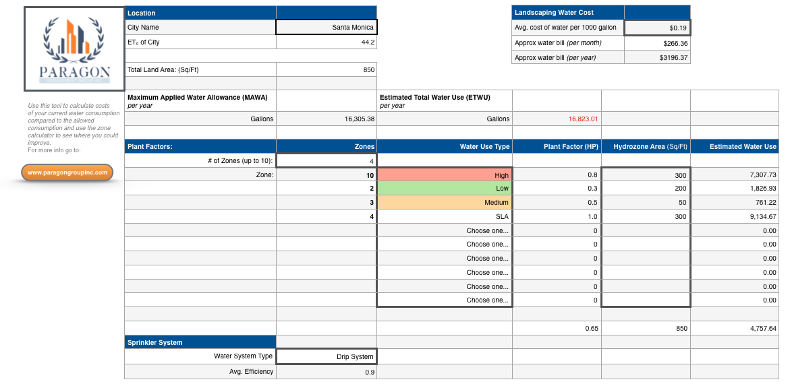Viewport: 790px width, 388px height.
Task: Change the High water use type cell
Action: point(444,175)
